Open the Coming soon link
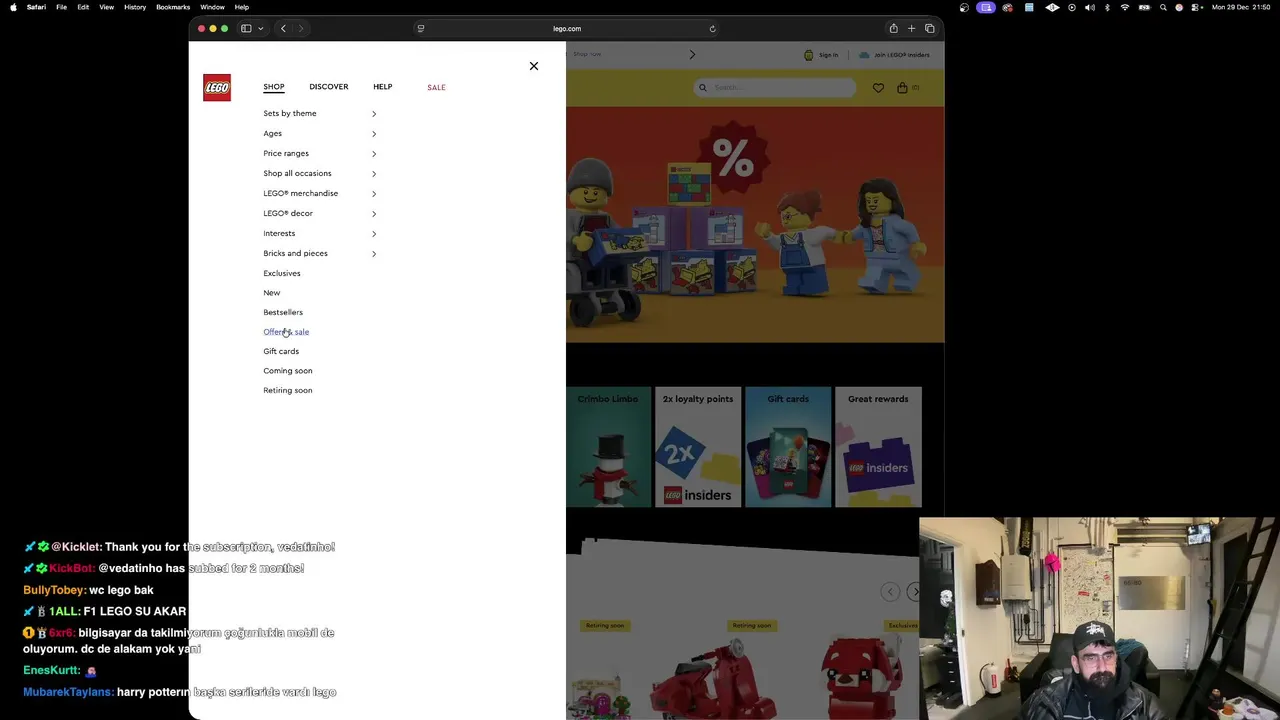 coord(288,371)
